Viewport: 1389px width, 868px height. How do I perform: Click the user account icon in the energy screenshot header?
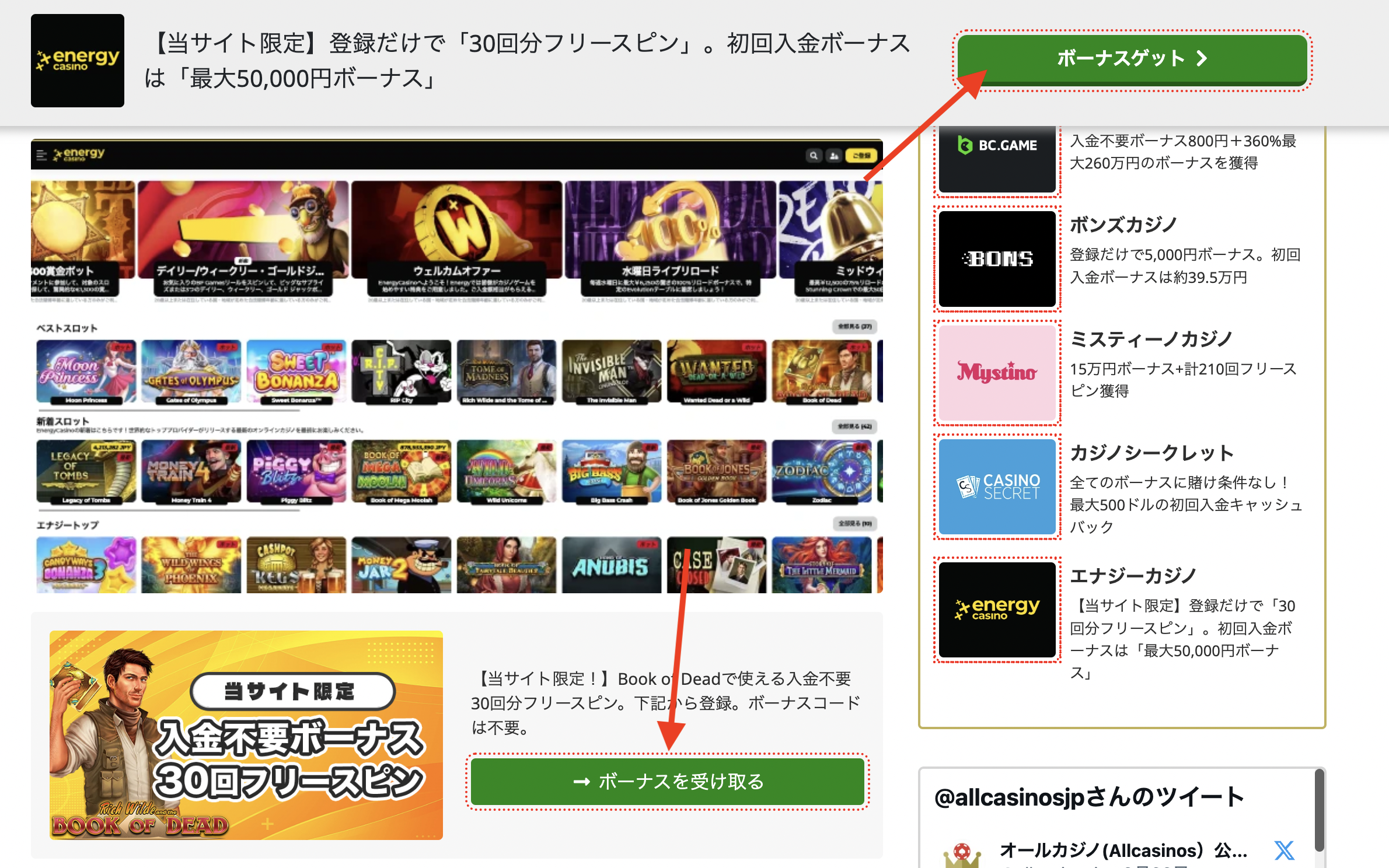(x=834, y=156)
